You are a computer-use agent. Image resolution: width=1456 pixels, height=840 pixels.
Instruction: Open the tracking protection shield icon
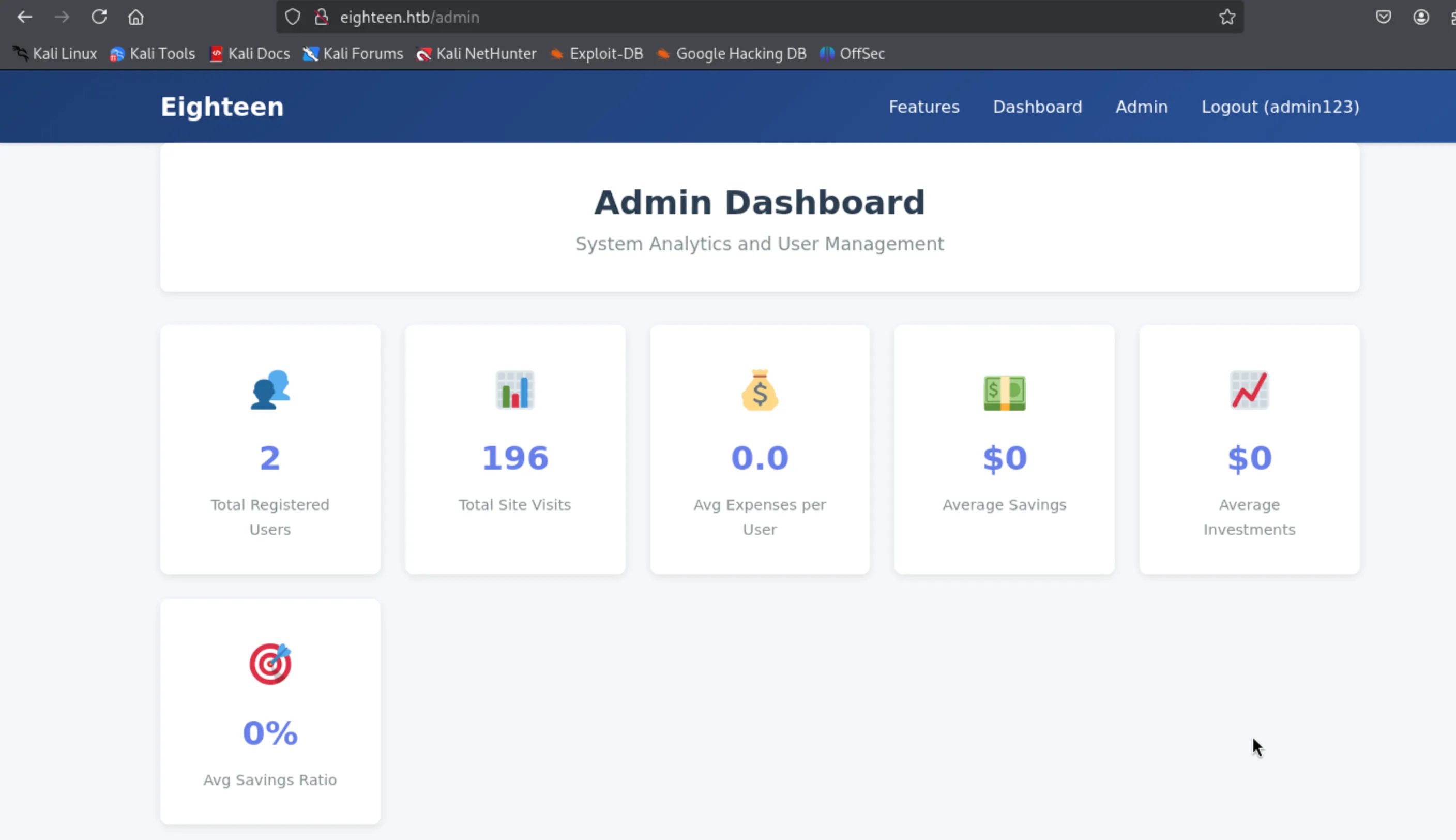[x=292, y=17]
